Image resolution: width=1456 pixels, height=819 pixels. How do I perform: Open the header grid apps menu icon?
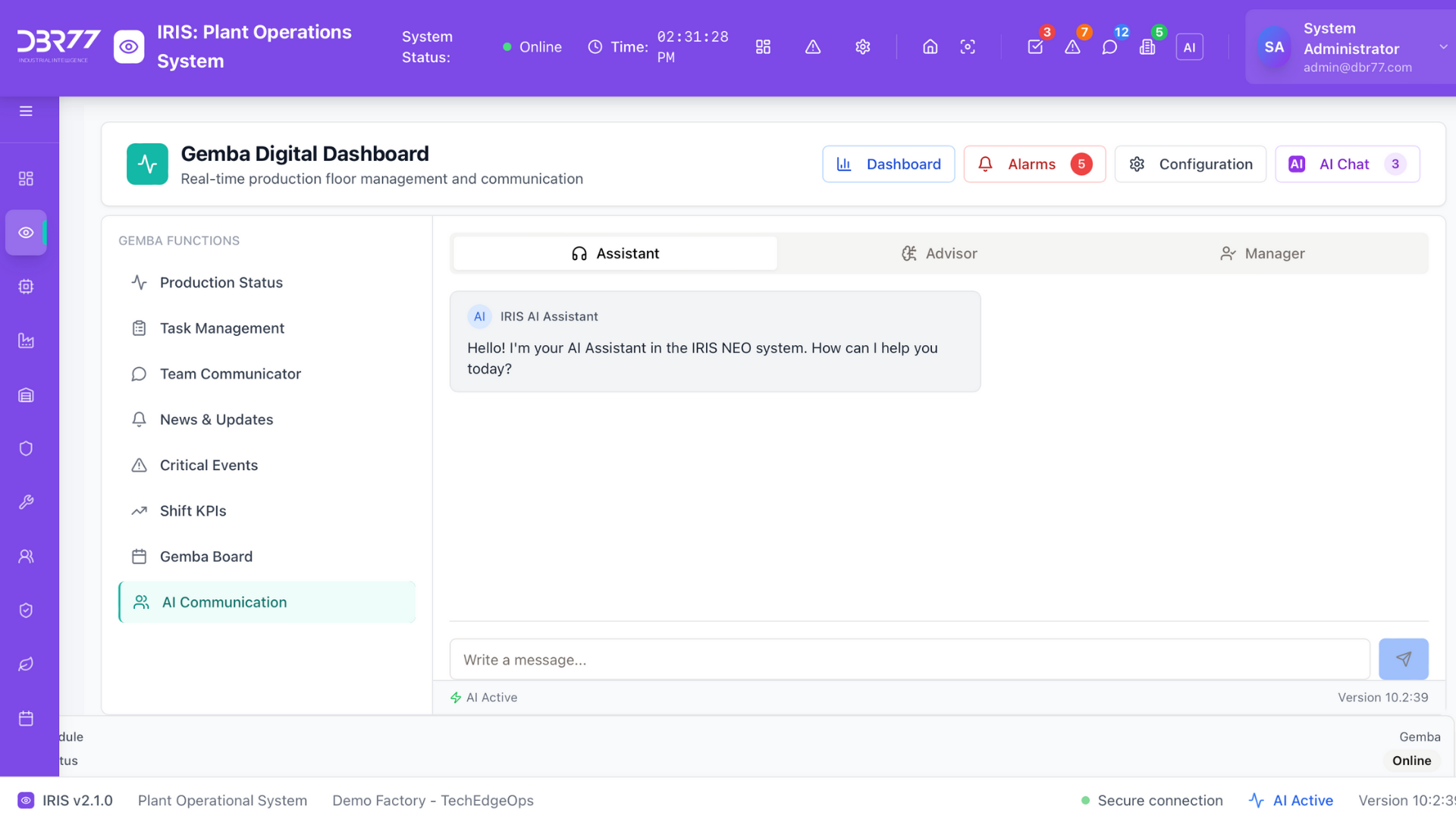763,47
